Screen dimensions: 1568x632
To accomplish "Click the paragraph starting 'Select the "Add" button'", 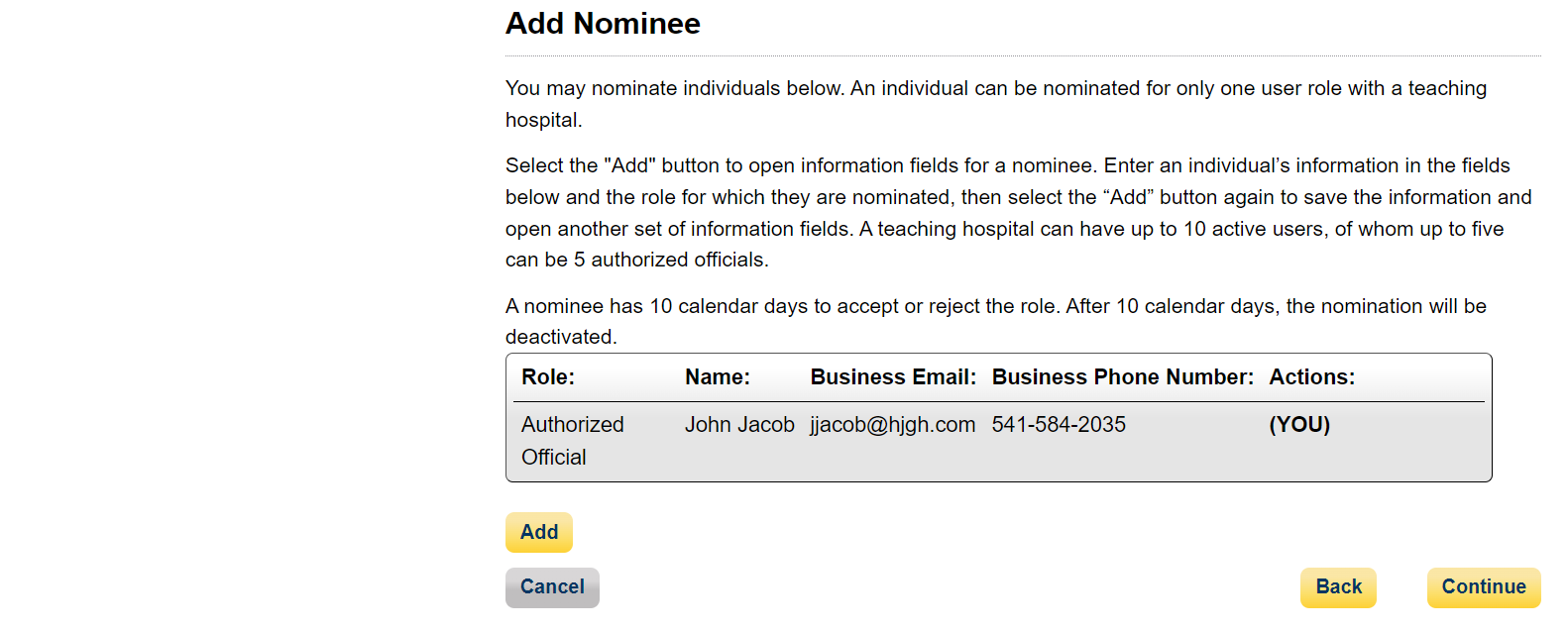I will click(x=1018, y=213).
